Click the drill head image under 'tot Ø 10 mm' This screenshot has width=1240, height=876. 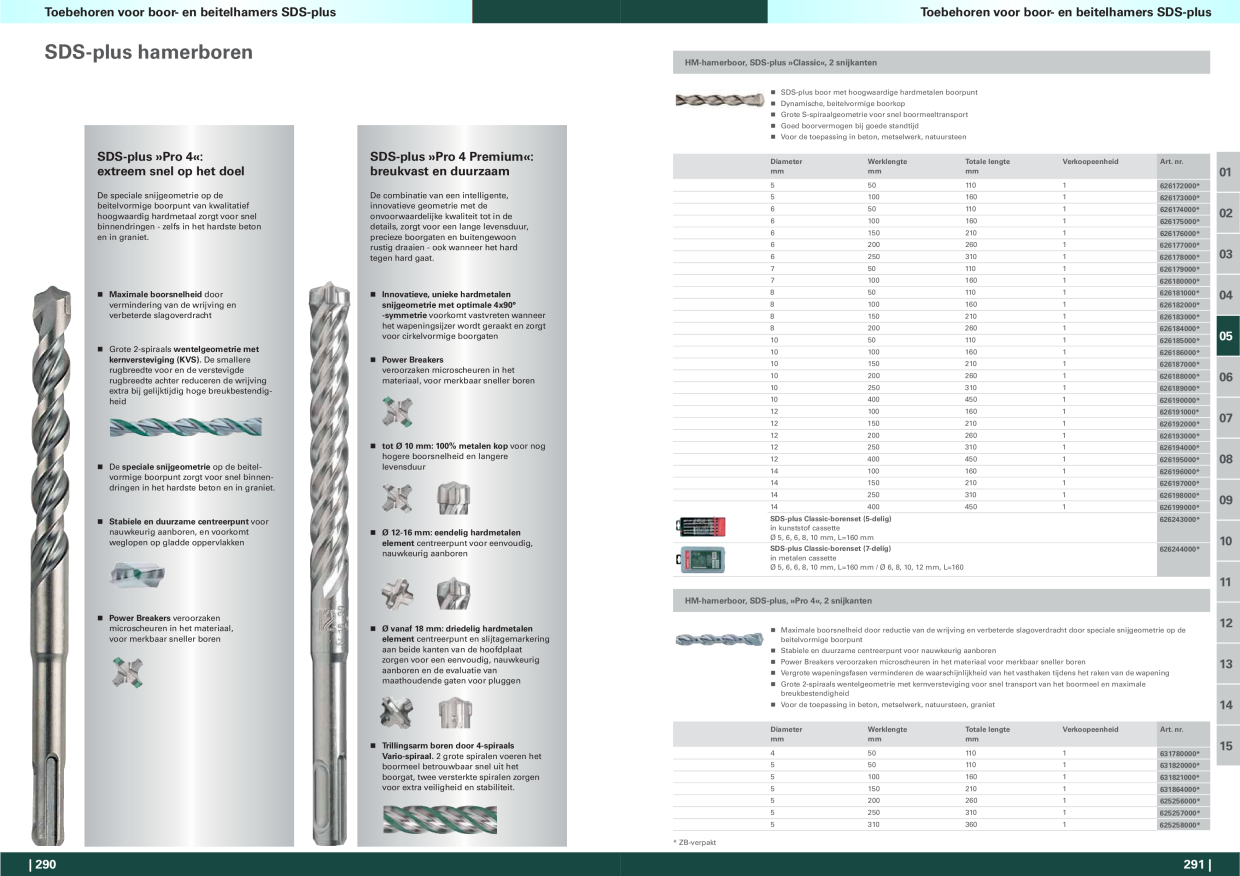[453, 497]
